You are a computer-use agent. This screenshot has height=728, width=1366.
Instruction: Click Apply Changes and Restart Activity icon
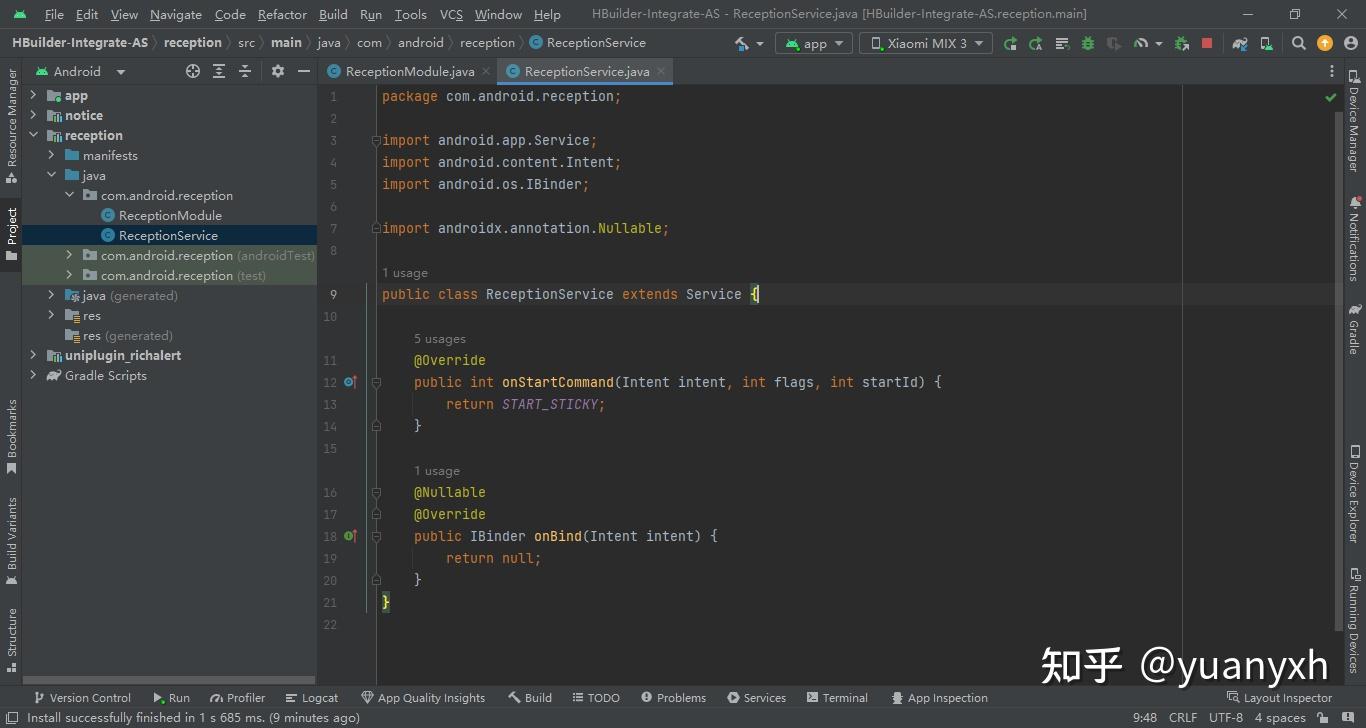[1010, 43]
